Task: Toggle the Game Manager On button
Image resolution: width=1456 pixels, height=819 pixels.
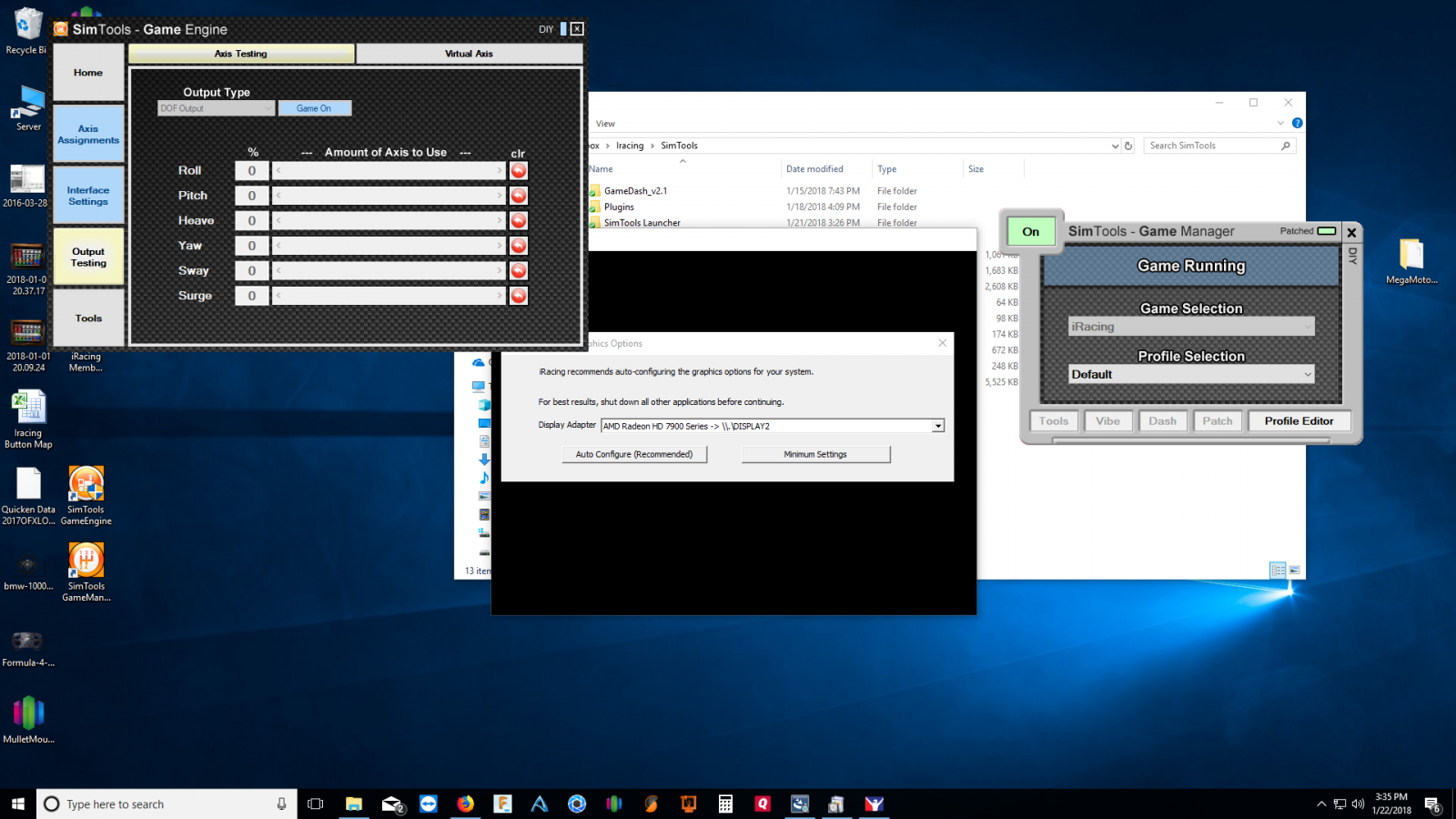Action: [1031, 231]
